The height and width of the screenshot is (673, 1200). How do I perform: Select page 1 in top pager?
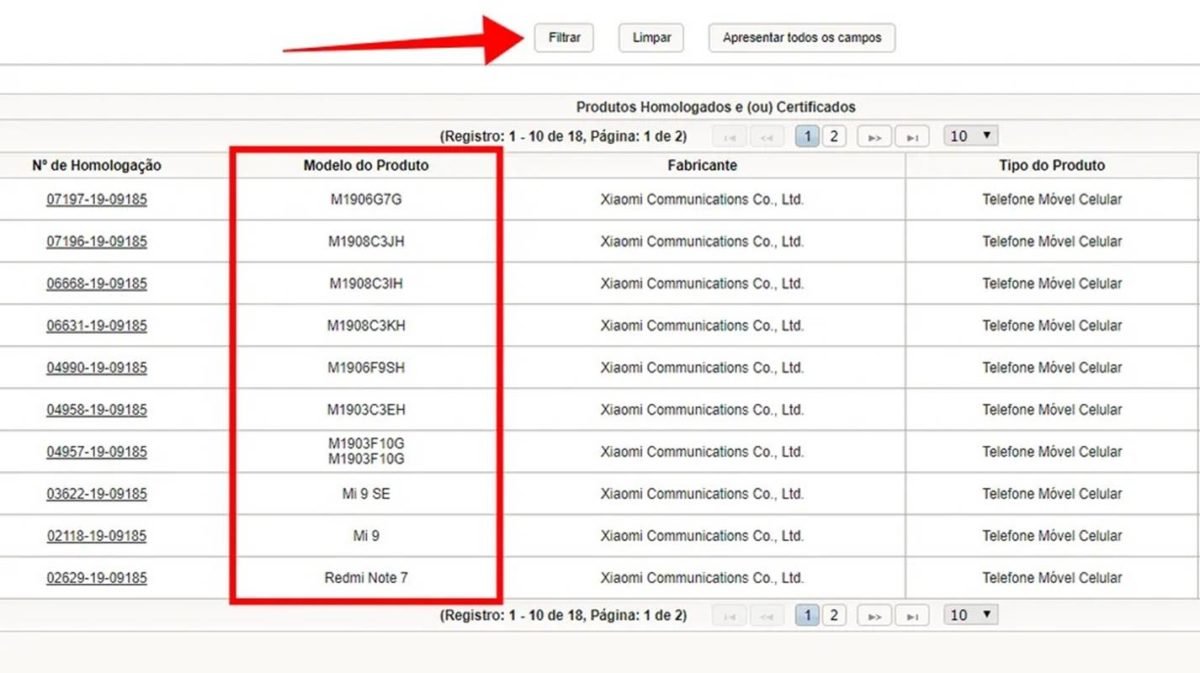coord(808,136)
